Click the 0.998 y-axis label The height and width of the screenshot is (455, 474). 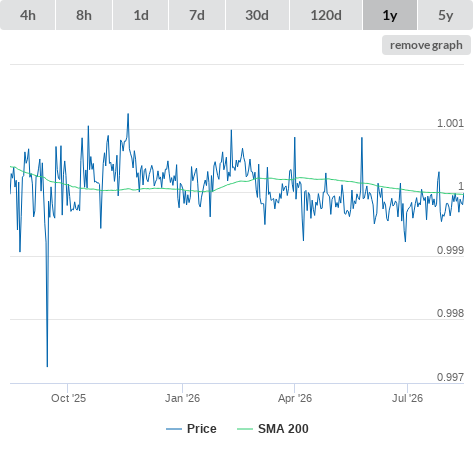tap(450, 313)
